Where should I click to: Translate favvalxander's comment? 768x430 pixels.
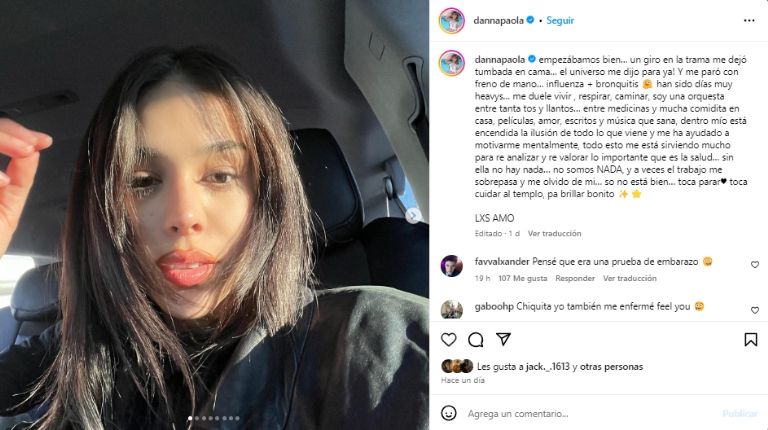(x=629, y=278)
